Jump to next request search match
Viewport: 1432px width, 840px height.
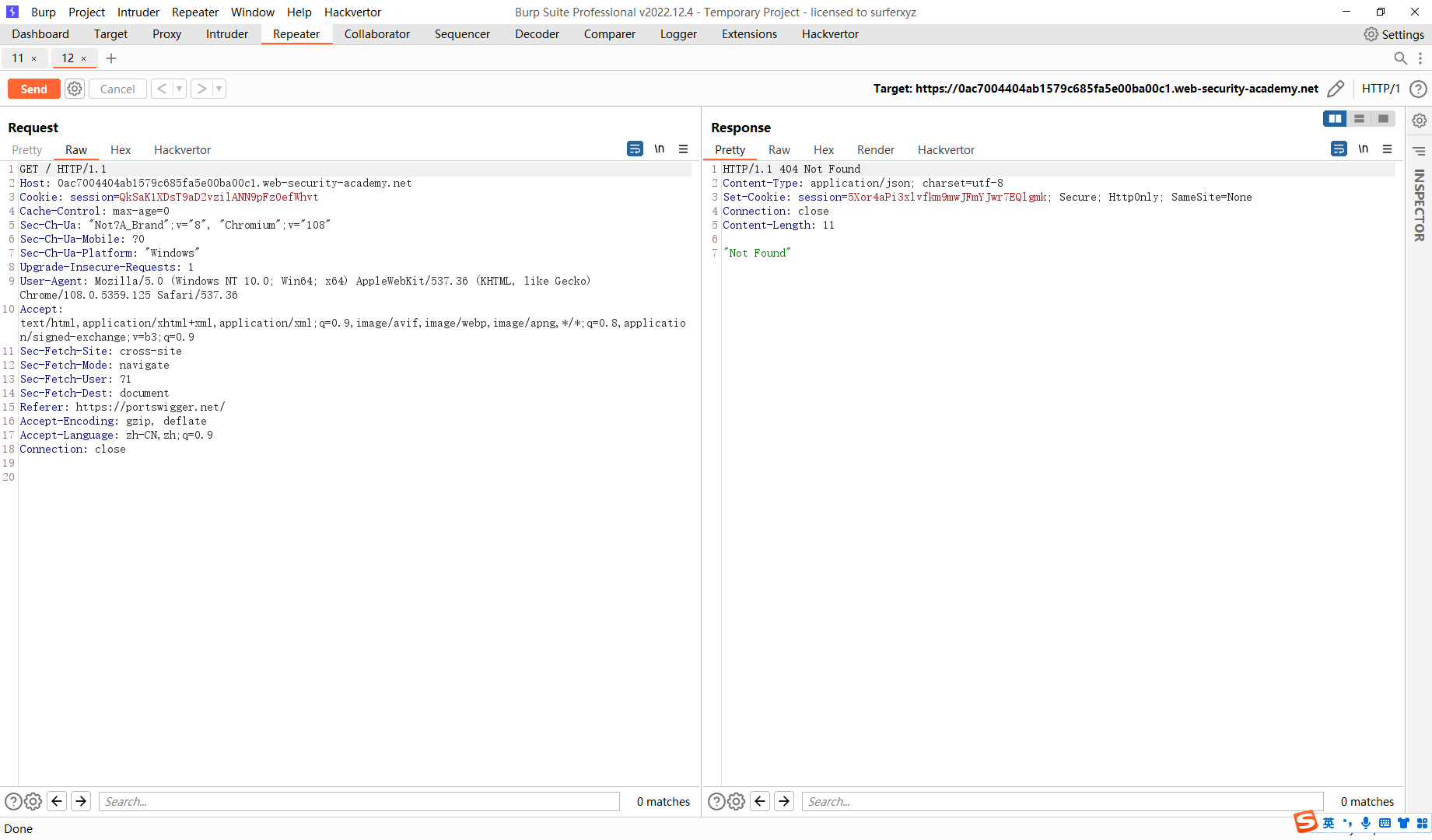(x=81, y=801)
